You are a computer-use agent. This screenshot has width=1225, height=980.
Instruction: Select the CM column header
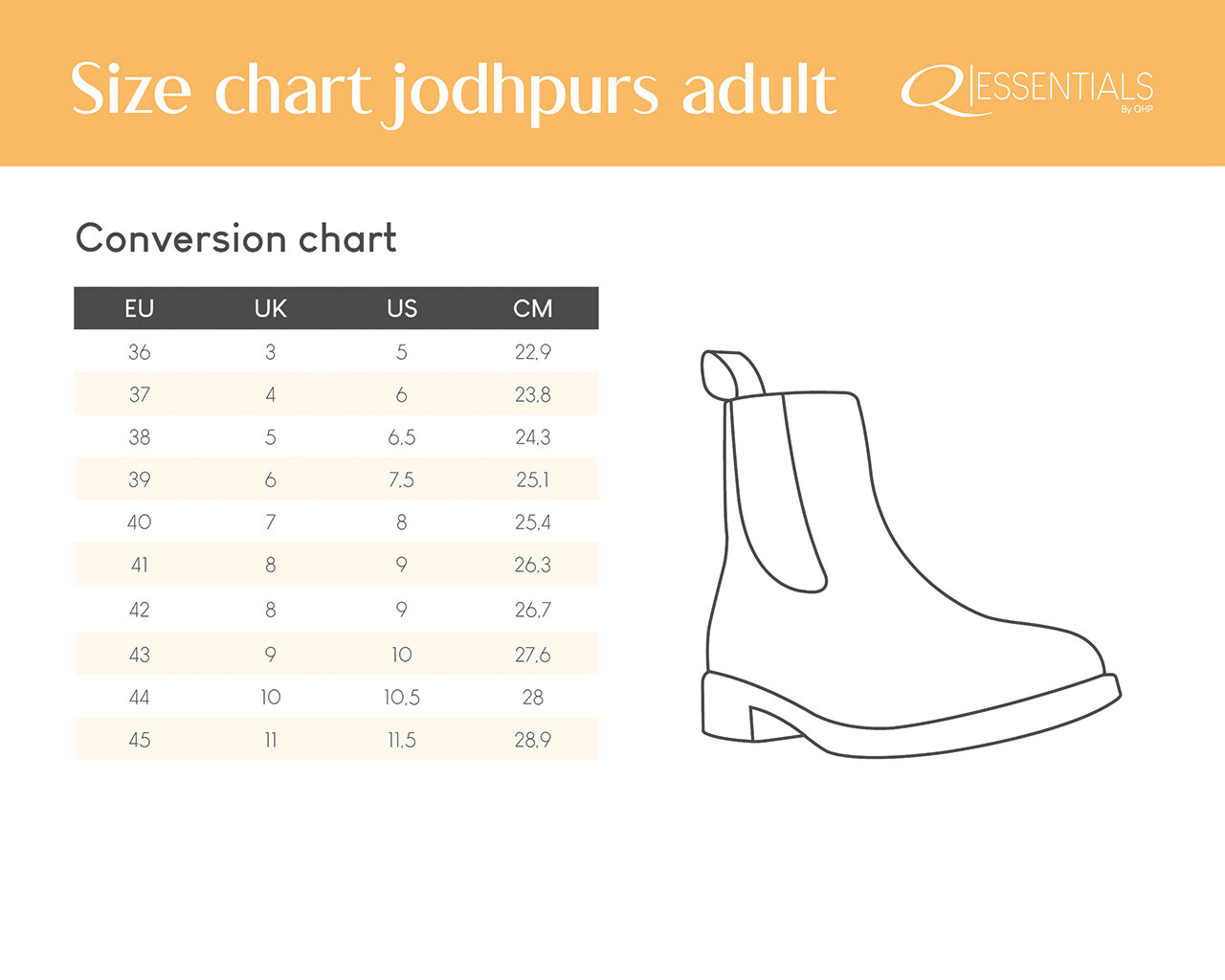click(x=533, y=308)
